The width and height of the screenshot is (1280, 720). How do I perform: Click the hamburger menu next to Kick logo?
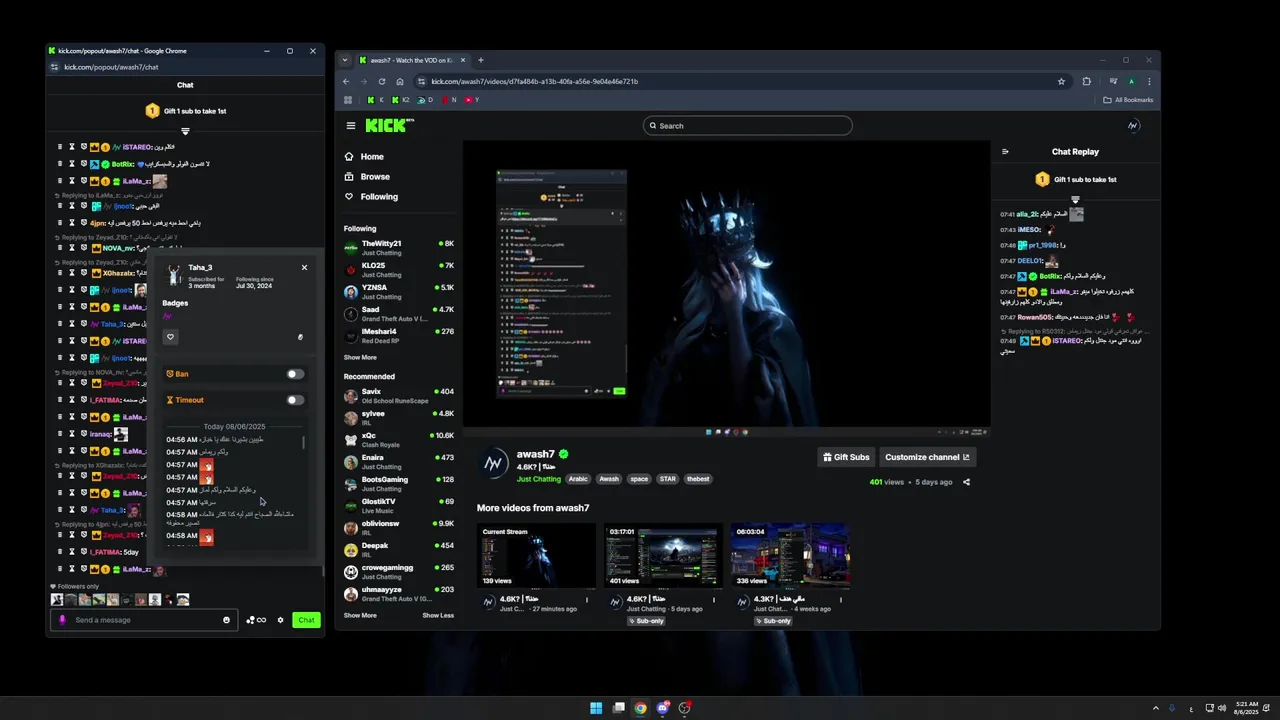coord(351,126)
